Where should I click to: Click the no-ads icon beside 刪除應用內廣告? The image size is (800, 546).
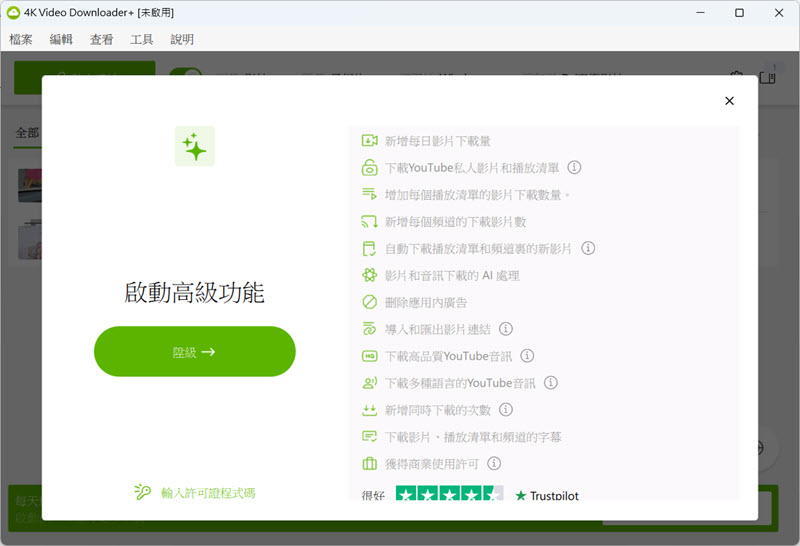369,302
